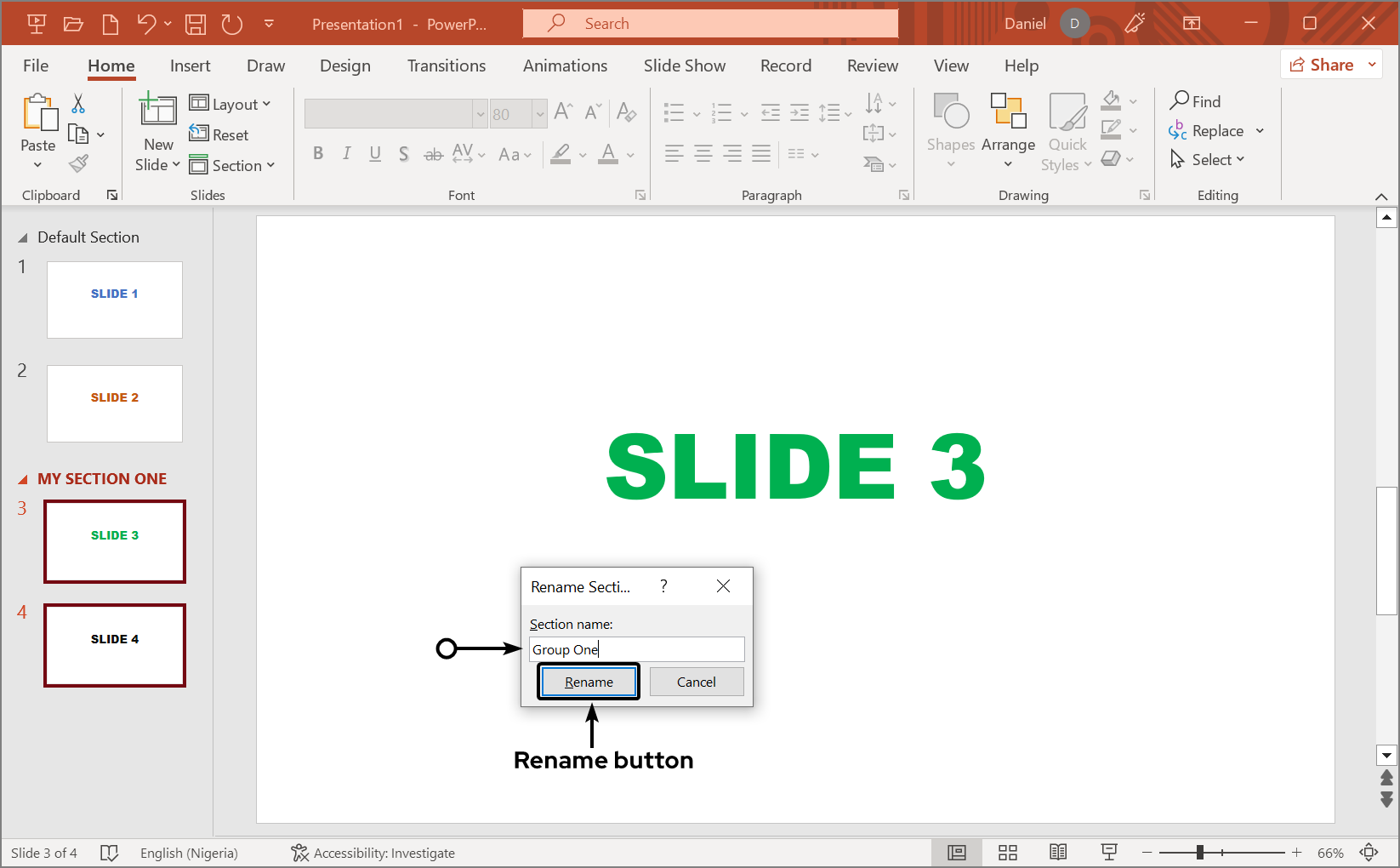
Task: Switch to the Design tab
Action: tap(344, 66)
